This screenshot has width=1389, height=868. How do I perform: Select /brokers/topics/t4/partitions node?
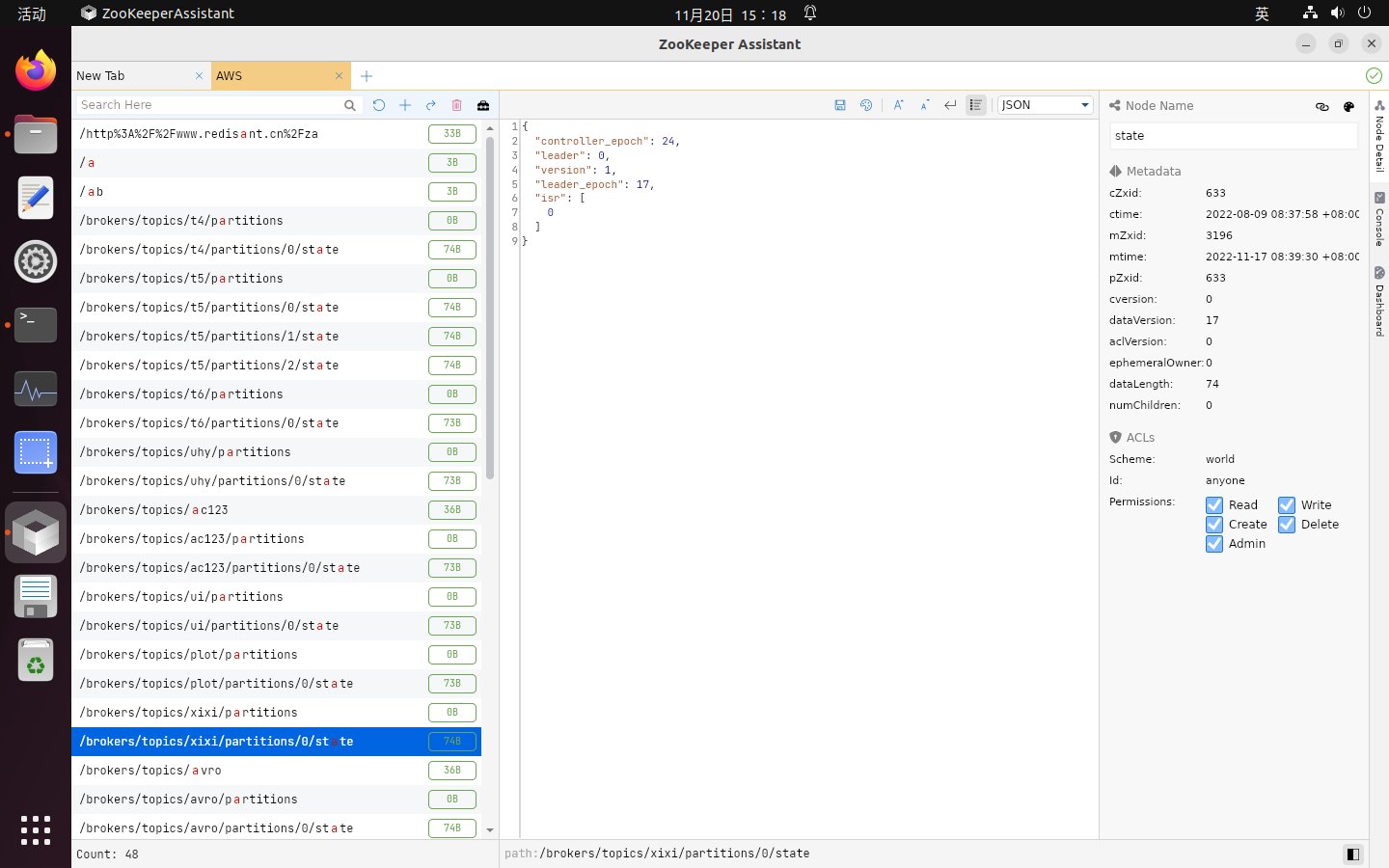click(276, 221)
